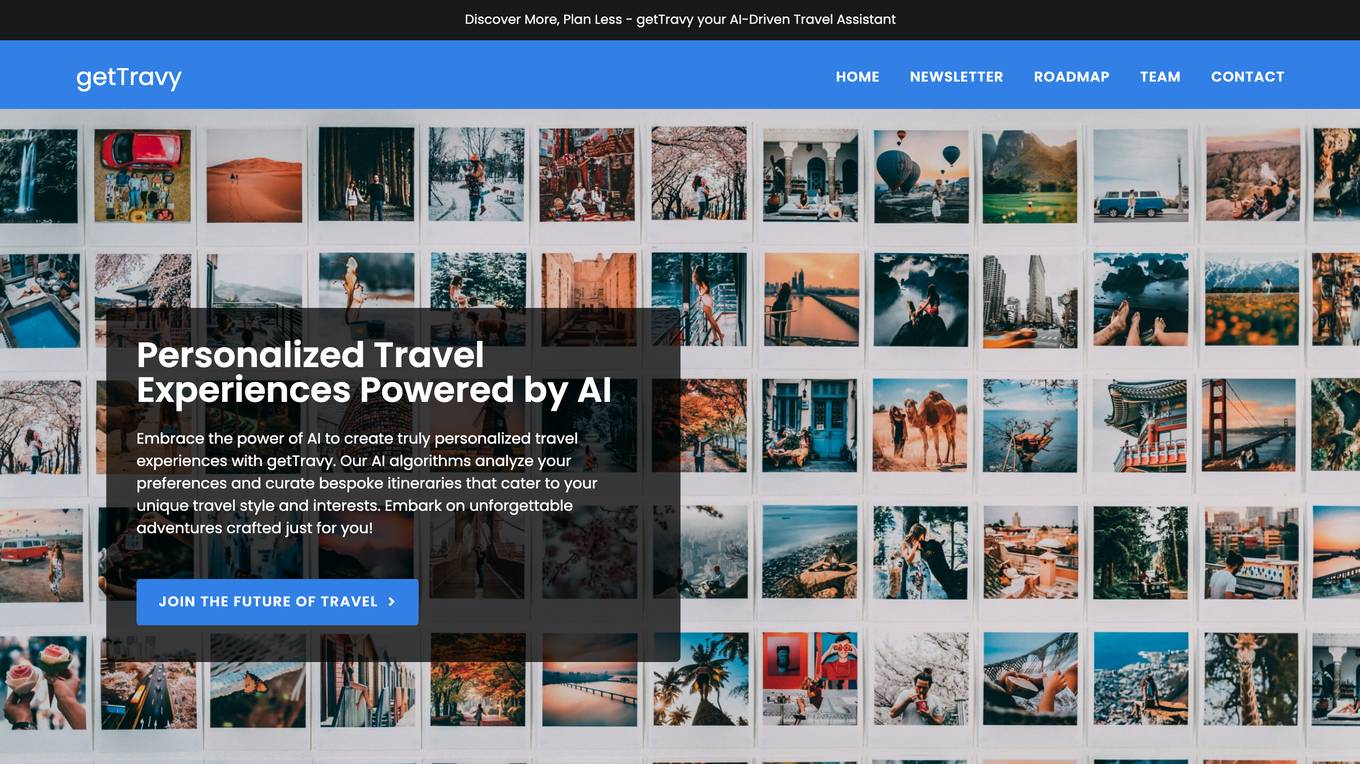Click the waterfall photo in the top row
This screenshot has height=764, width=1360.
(x=38, y=176)
